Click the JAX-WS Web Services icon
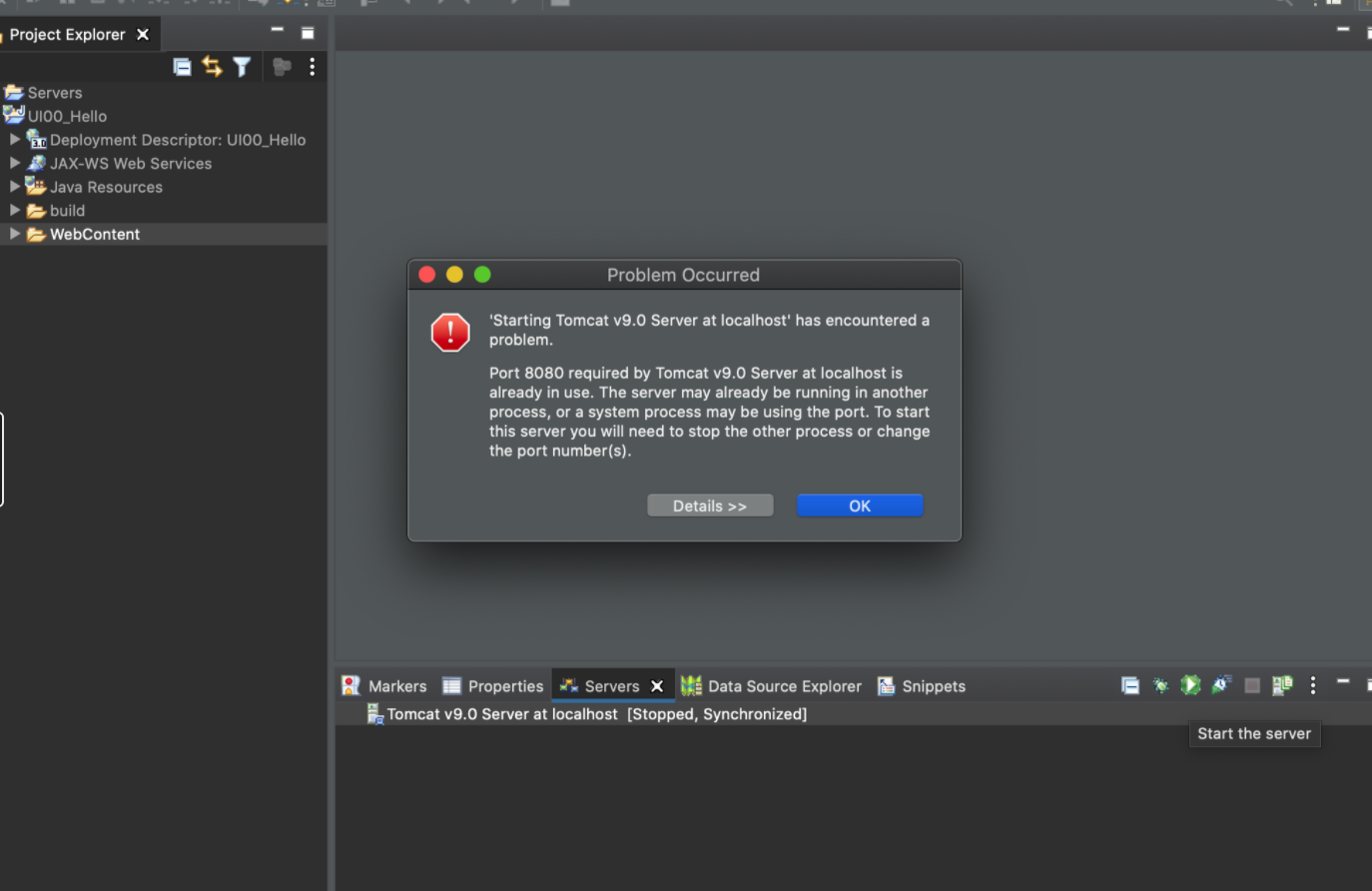 coord(37,163)
